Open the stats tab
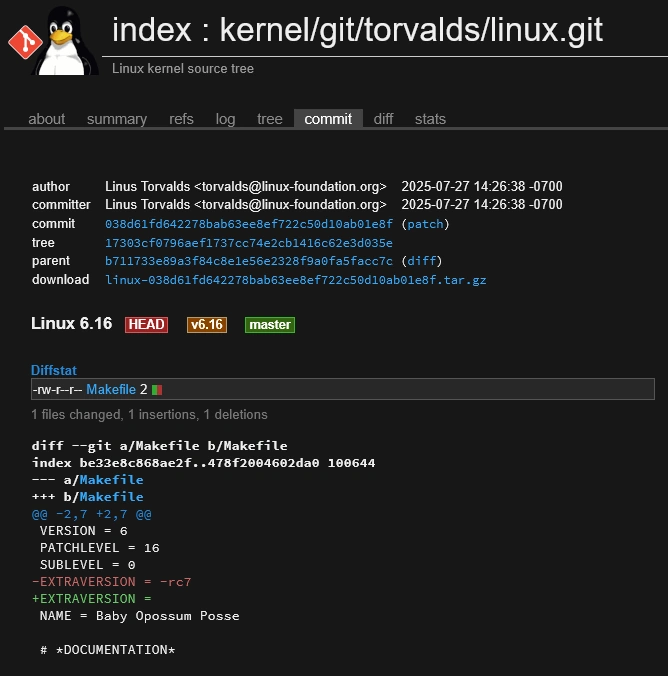This screenshot has height=676, width=668. 430,119
